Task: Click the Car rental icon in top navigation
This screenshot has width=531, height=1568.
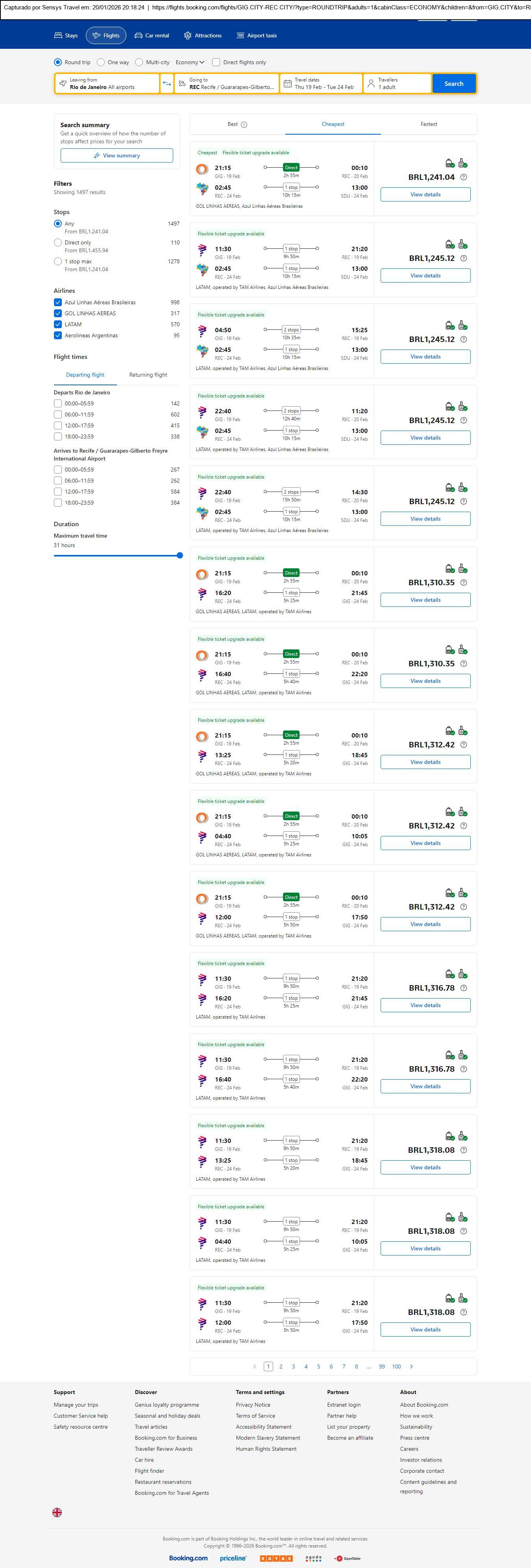Action: pyautogui.click(x=139, y=35)
